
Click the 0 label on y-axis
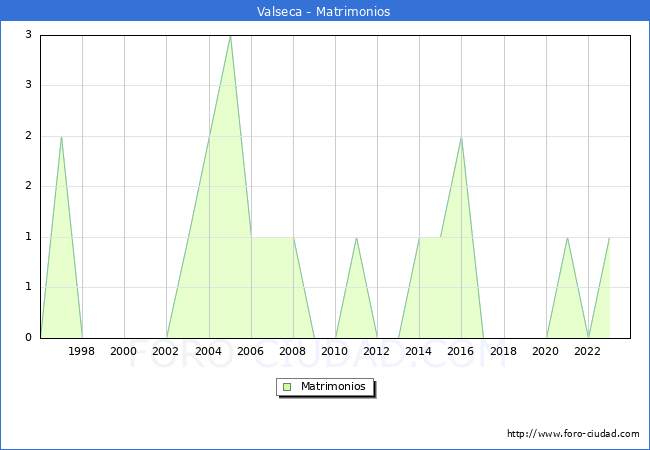[29, 338]
